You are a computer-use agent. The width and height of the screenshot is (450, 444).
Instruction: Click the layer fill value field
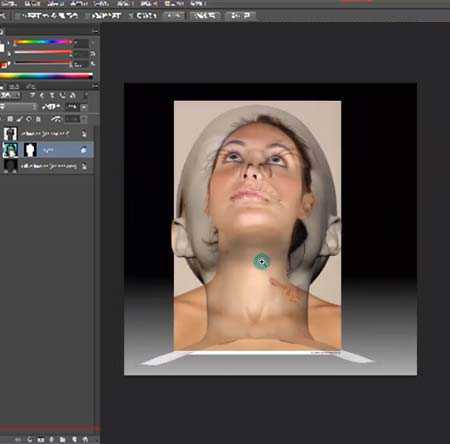click(x=72, y=119)
